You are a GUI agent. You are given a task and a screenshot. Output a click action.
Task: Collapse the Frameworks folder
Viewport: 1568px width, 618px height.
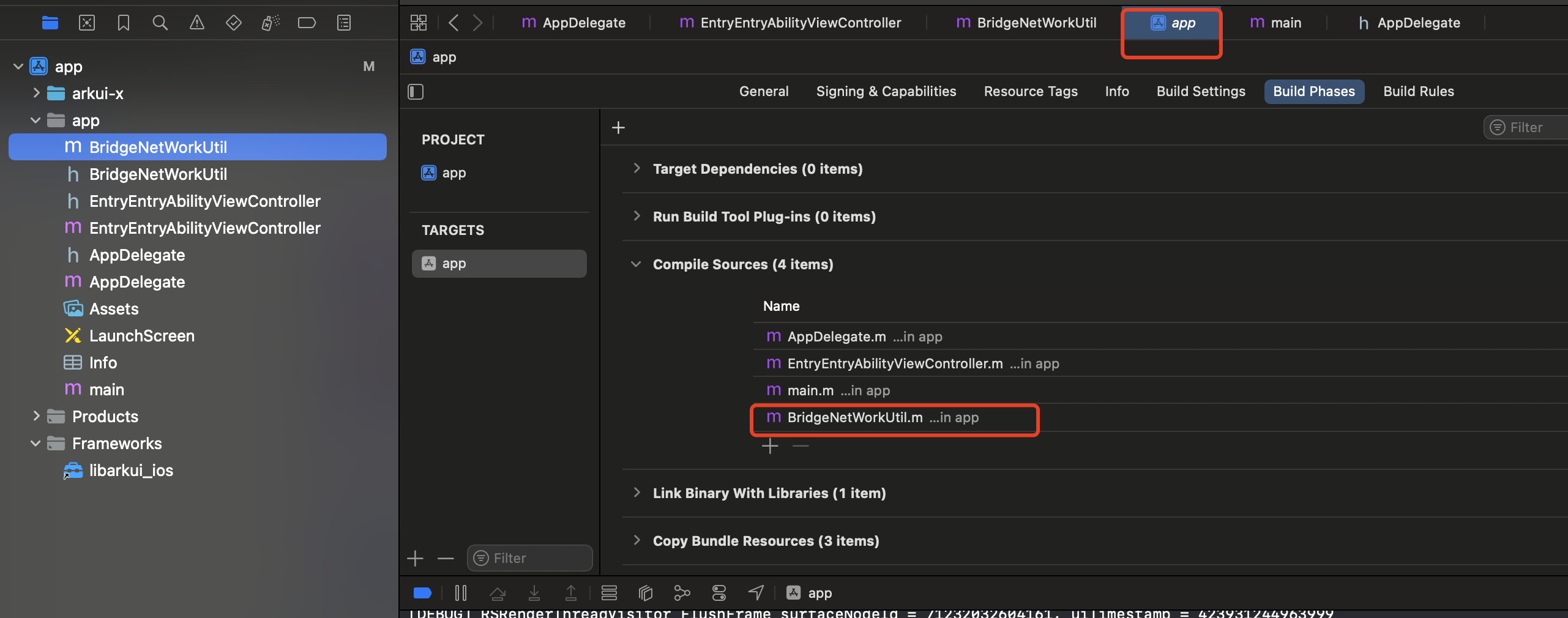[36, 443]
